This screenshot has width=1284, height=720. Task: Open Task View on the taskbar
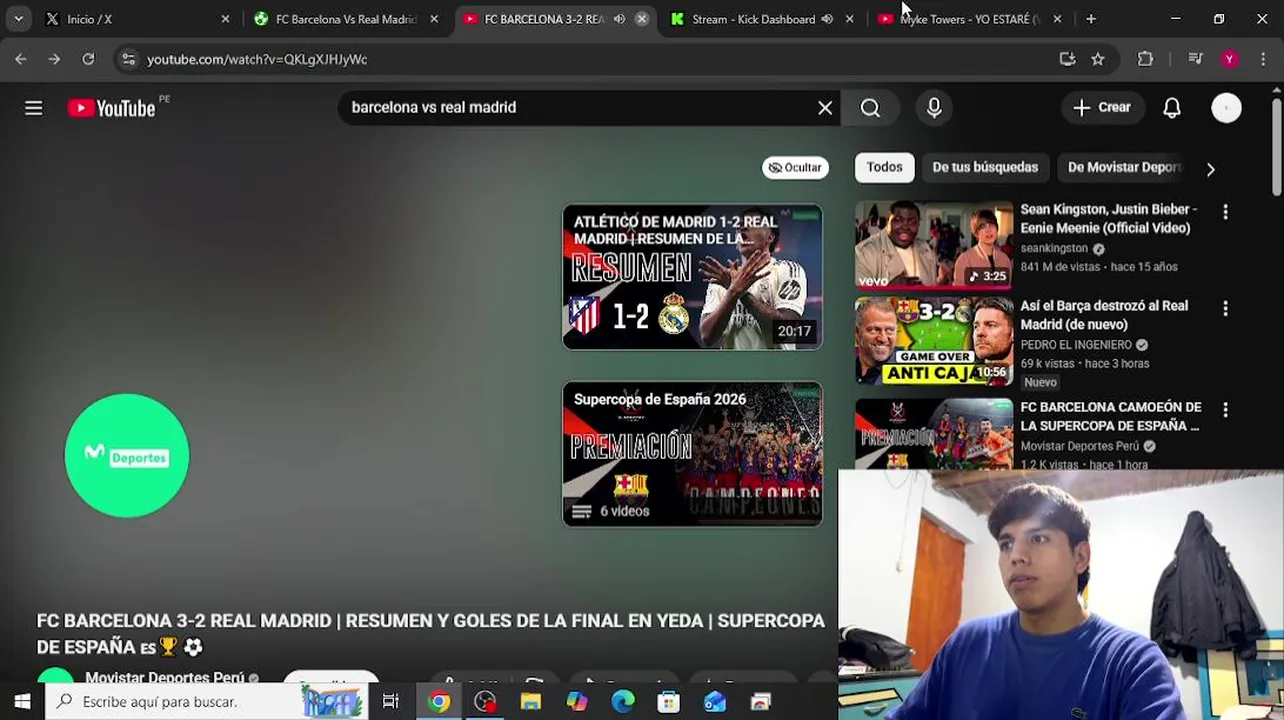pos(391,702)
